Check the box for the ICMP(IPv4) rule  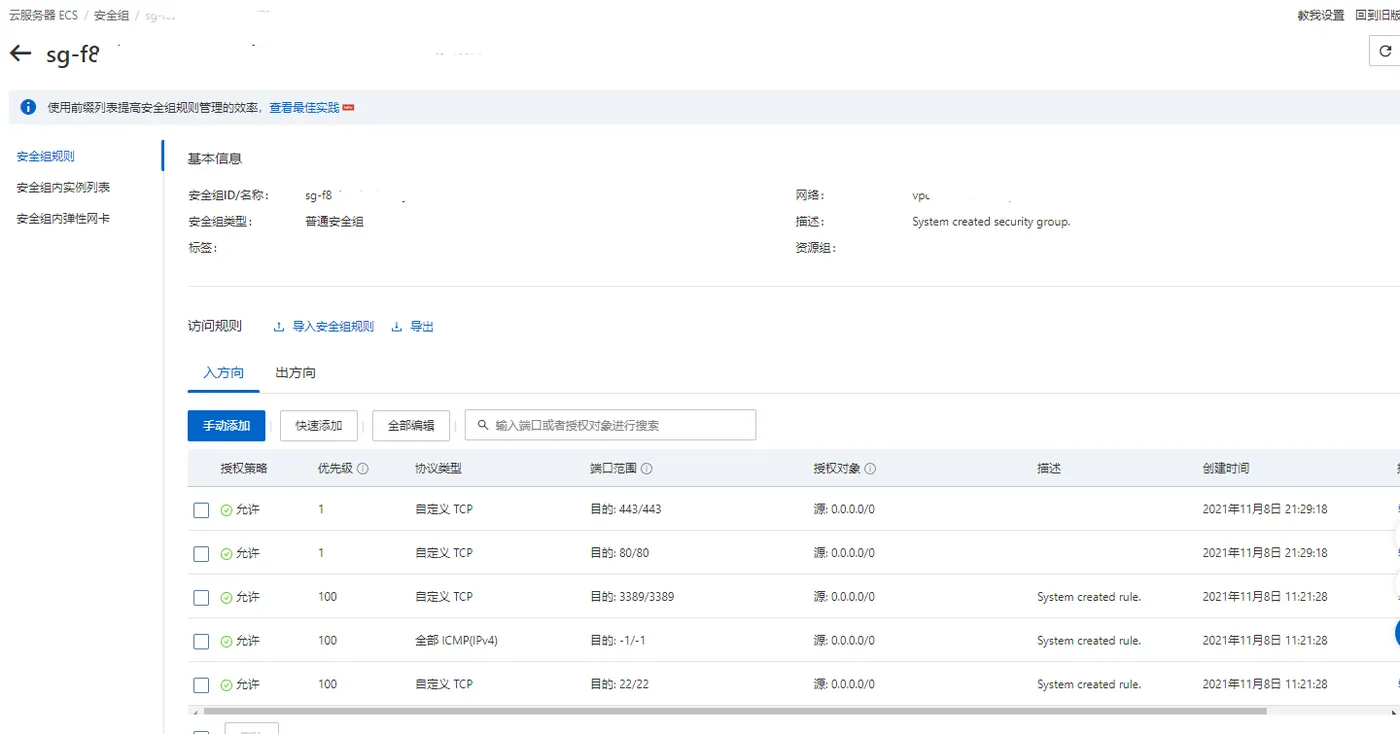click(201, 642)
